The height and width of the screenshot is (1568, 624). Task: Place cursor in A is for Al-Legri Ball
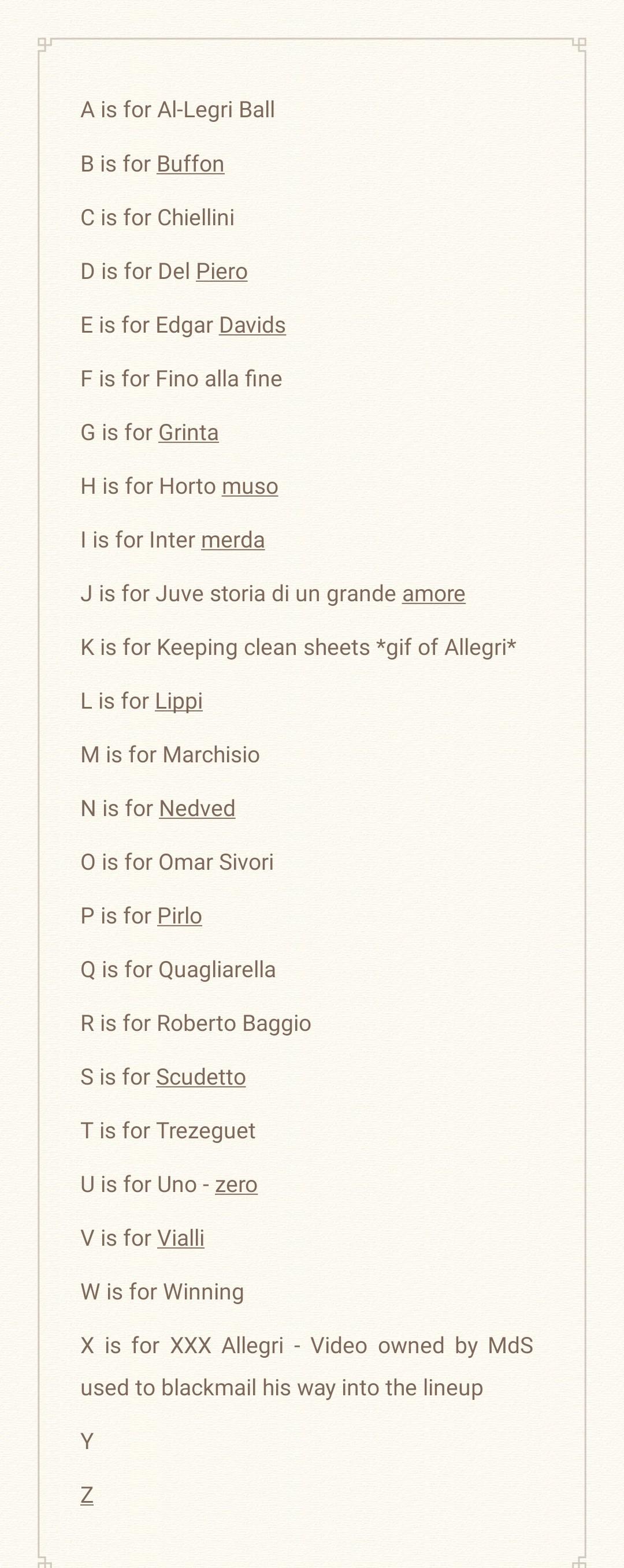(x=178, y=110)
